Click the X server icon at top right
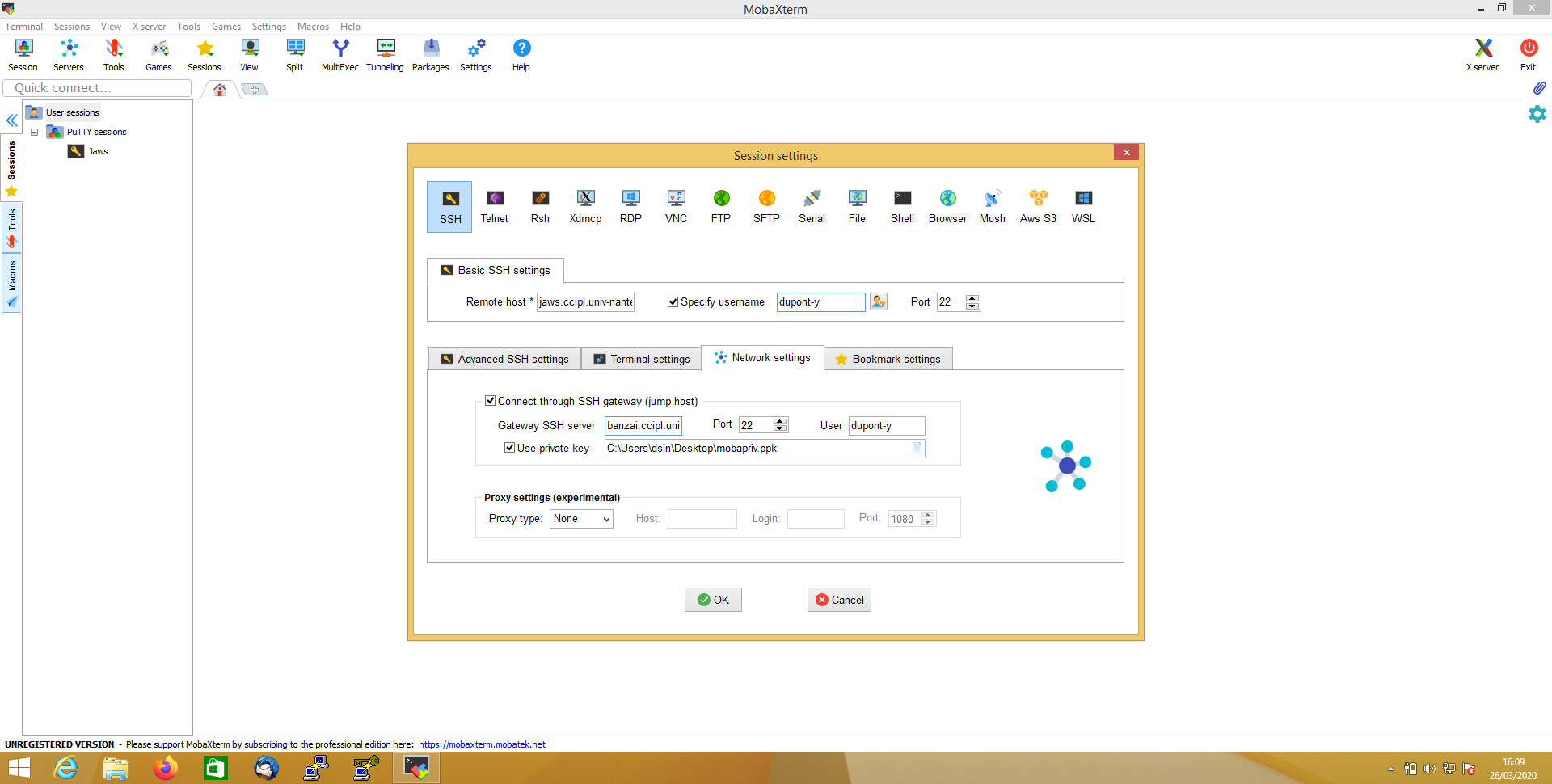The width and height of the screenshot is (1552, 784). [x=1482, y=55]
